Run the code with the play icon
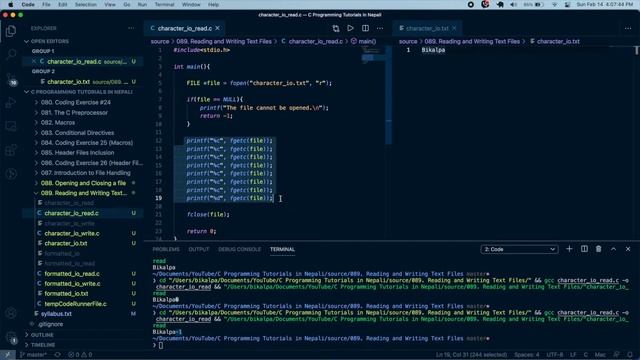This screenshot has width=640, height=360. coord(350,28)
